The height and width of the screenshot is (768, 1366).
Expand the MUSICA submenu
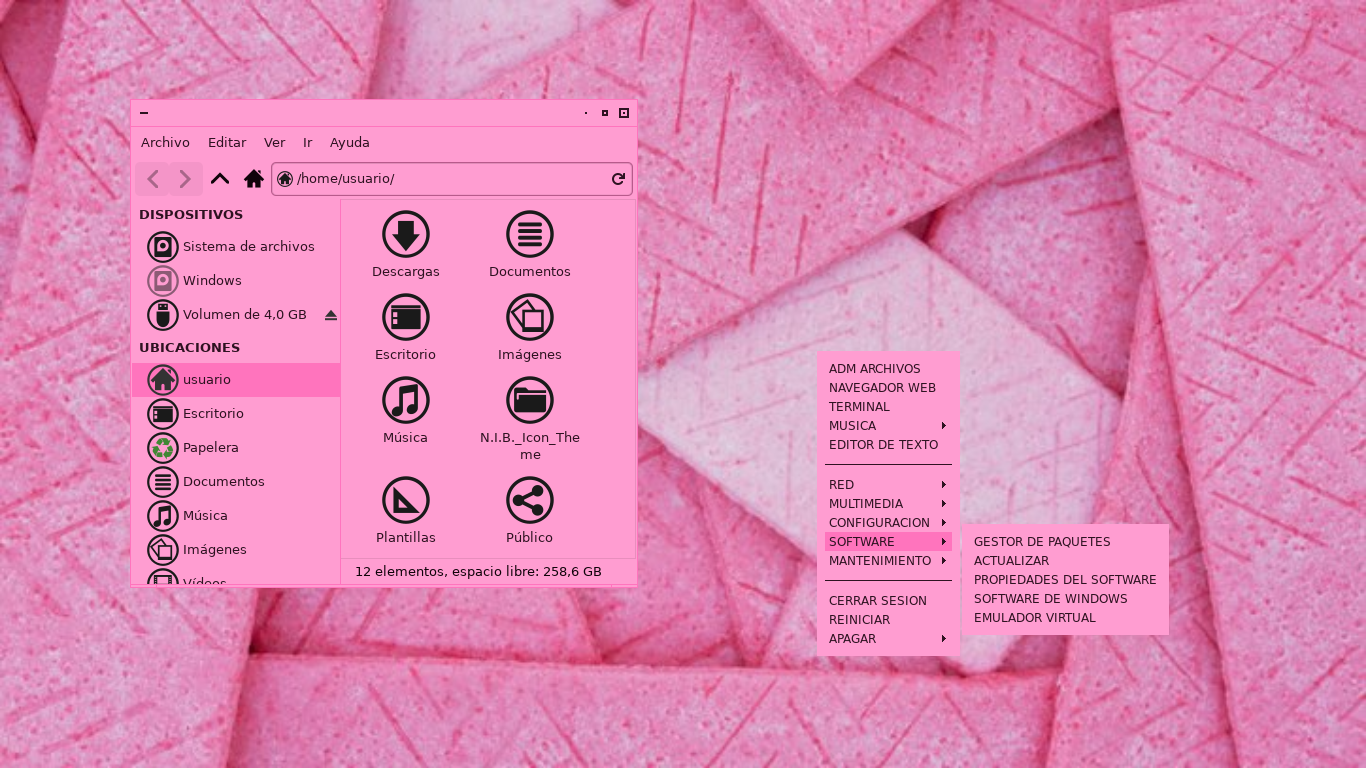point(888,426)
